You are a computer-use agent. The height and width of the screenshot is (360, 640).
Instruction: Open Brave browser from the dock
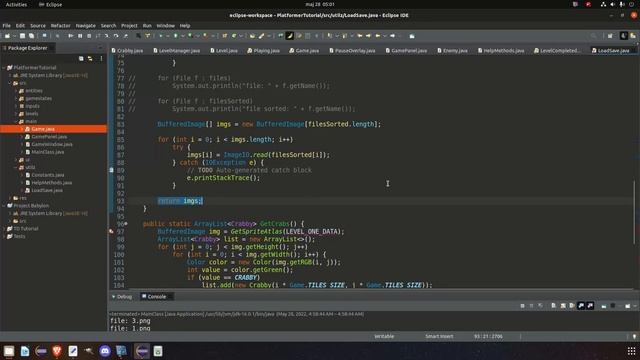[57, 351]
